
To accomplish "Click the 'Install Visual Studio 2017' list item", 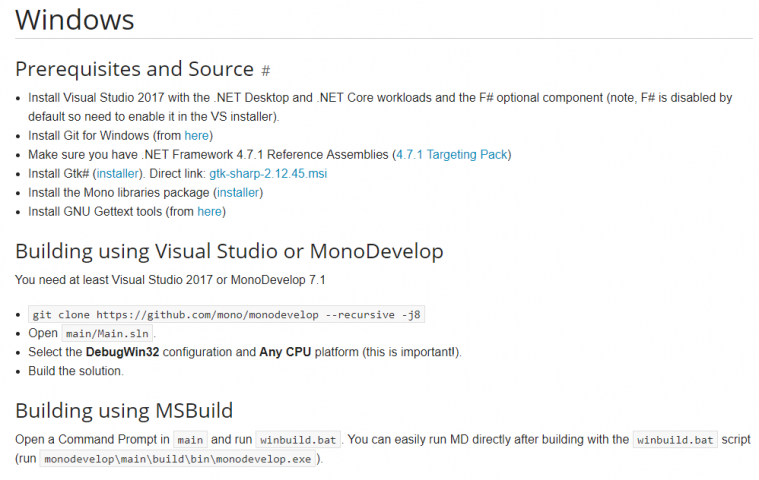I will click(380, 107).
